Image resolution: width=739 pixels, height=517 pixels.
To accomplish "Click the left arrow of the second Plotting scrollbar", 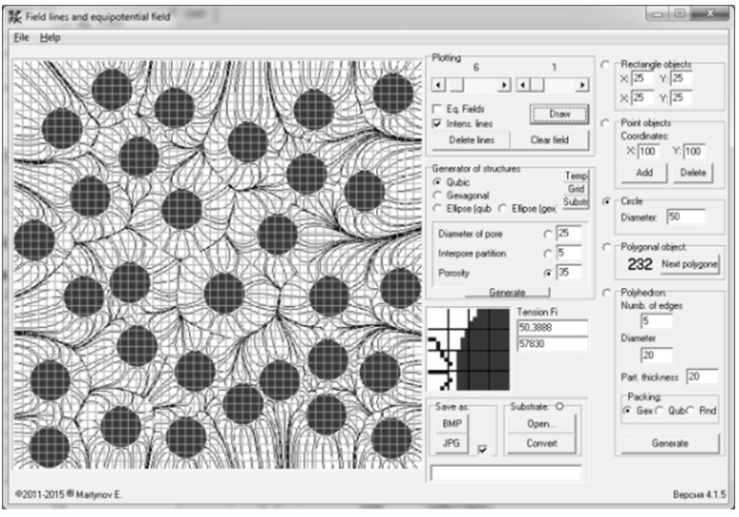I will tap(521, 86).
